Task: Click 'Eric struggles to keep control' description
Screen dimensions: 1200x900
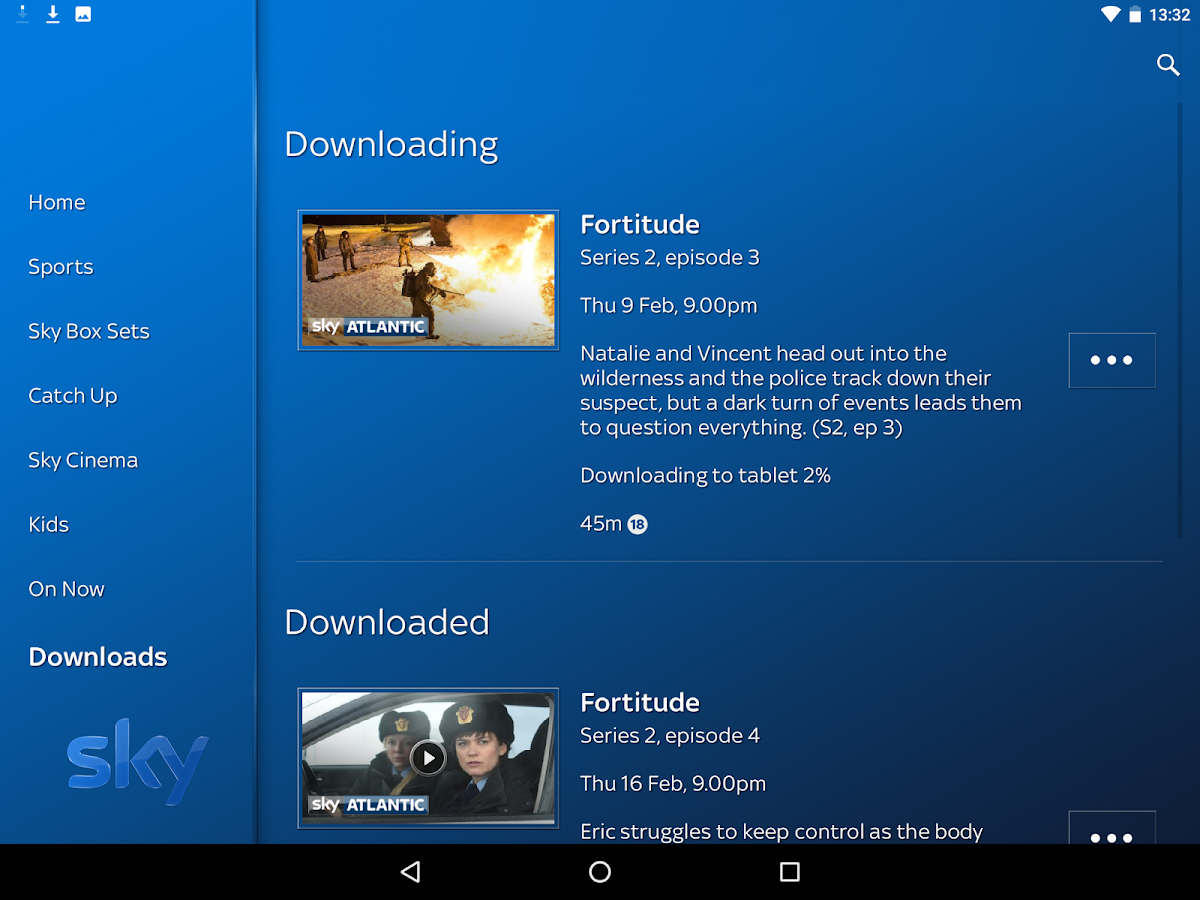Action: pos(782,832)
